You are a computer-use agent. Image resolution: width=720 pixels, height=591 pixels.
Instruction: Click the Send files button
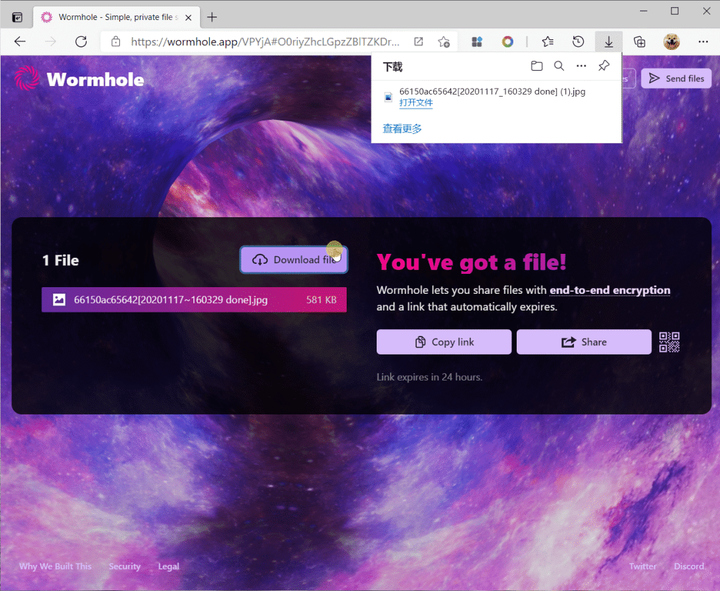pos(676,79)
